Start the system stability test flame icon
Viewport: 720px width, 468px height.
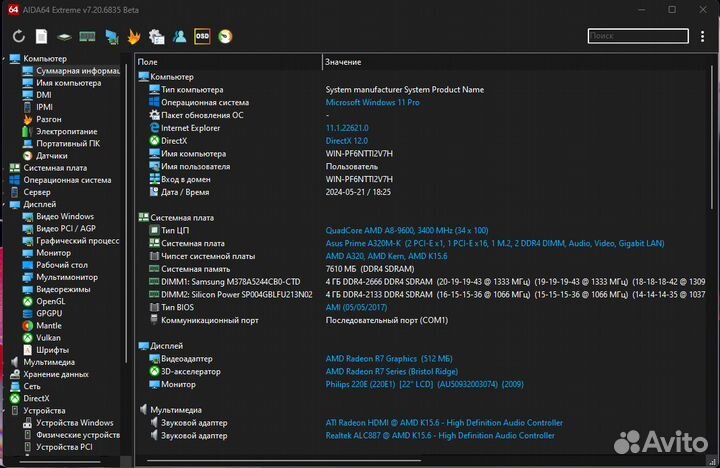pyautogui.click(x=134, y=36)
